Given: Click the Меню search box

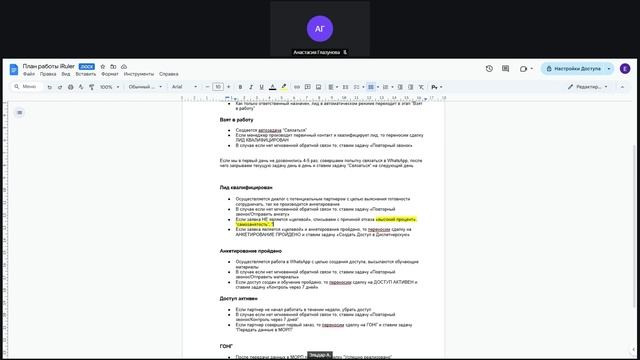Looking at the screenshot, I should 26,87.
